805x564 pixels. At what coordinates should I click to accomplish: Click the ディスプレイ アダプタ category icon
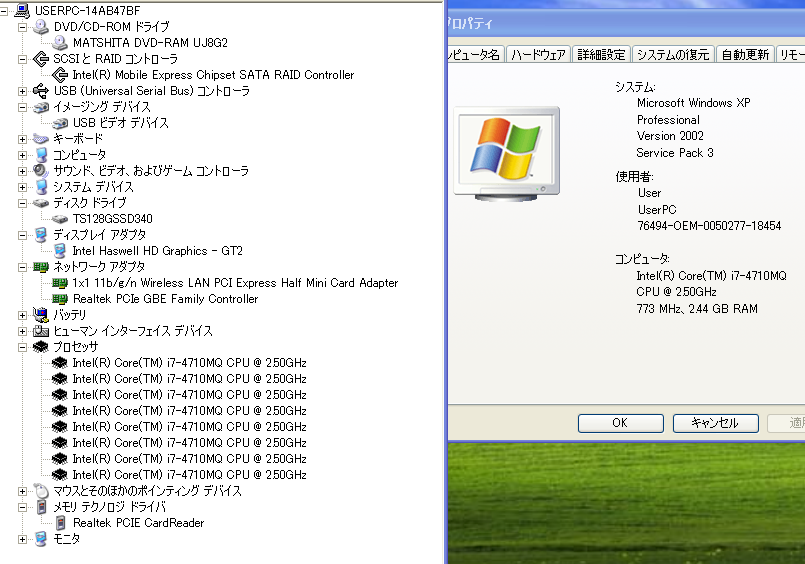point(41,235)
